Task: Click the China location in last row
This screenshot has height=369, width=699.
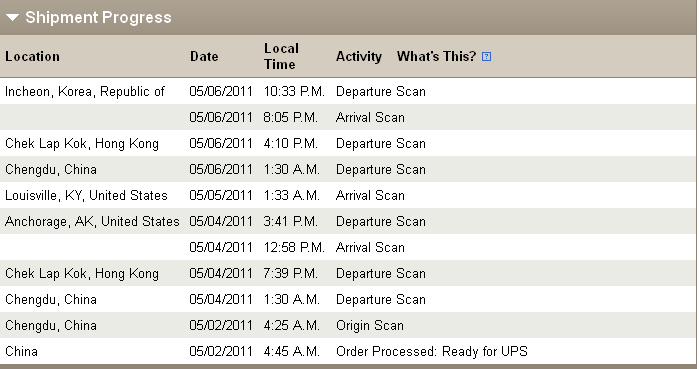Action: [x=21, y=351]
